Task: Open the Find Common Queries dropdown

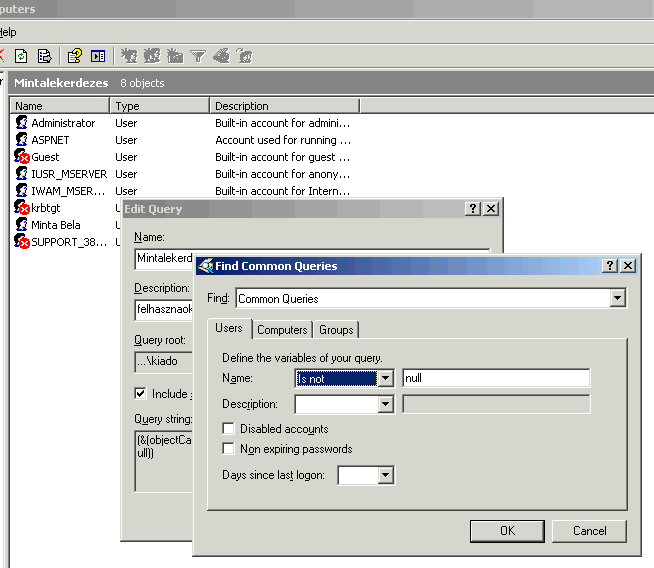Action: (x=617, y=298)
